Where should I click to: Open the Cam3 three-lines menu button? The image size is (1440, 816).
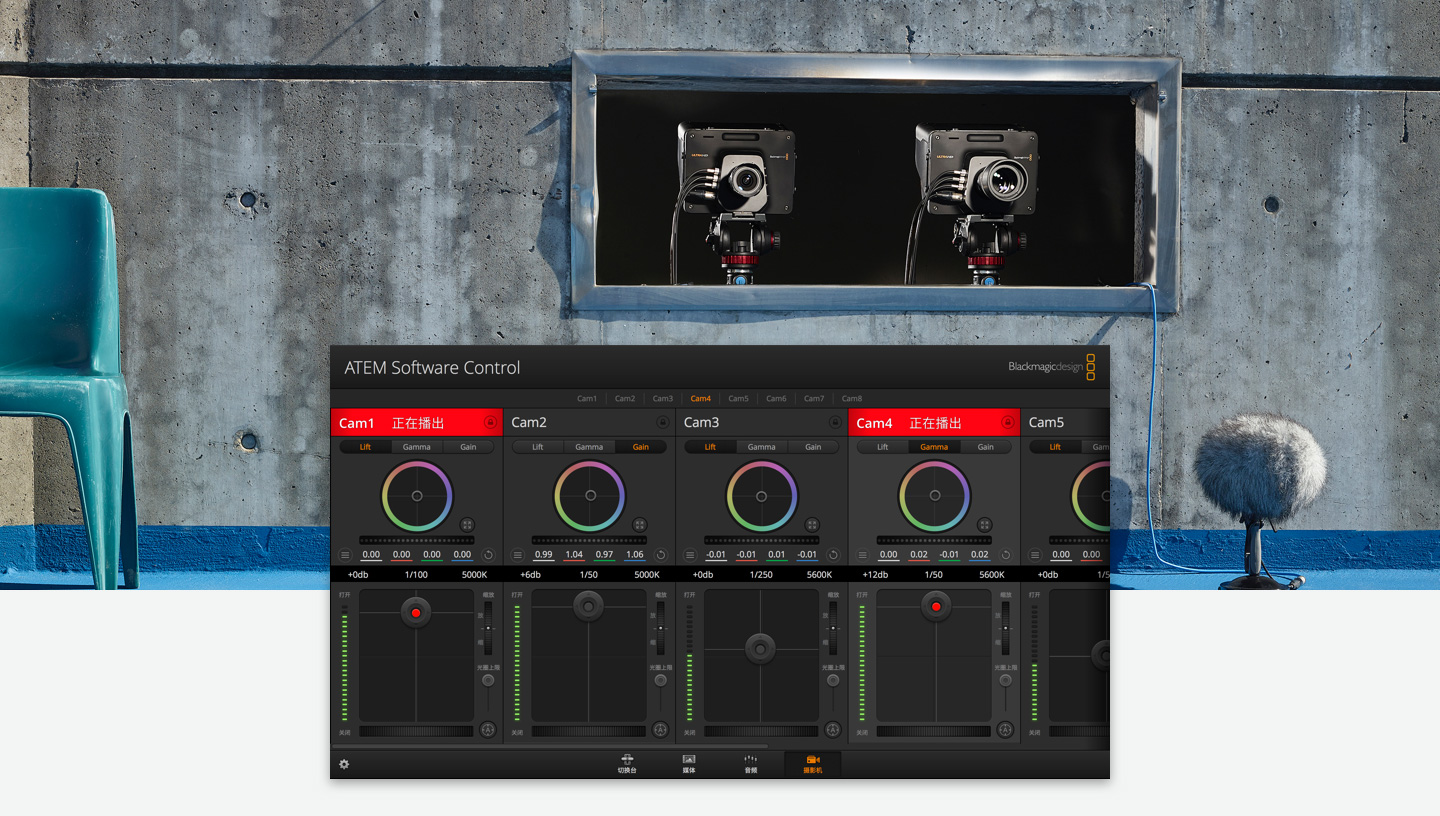690,555
